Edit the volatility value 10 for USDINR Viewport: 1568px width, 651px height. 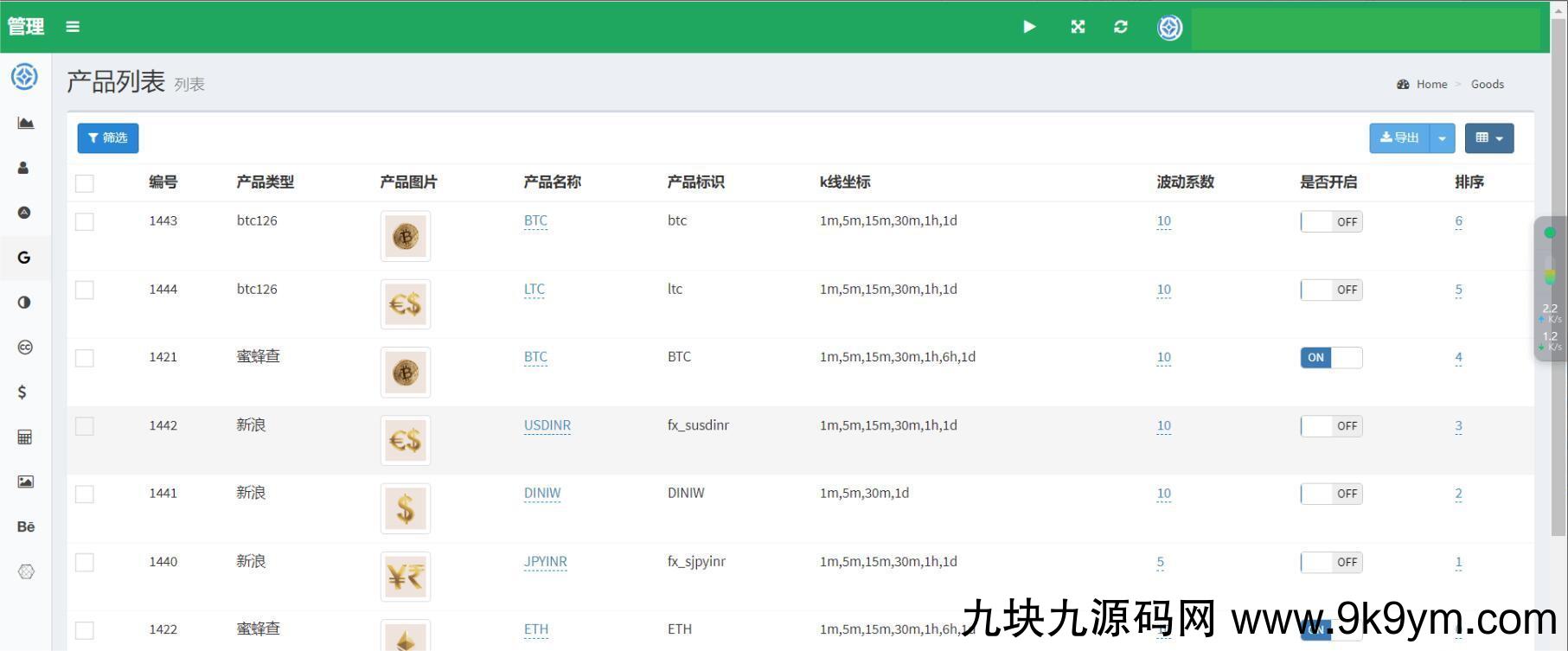(1164, 425)
